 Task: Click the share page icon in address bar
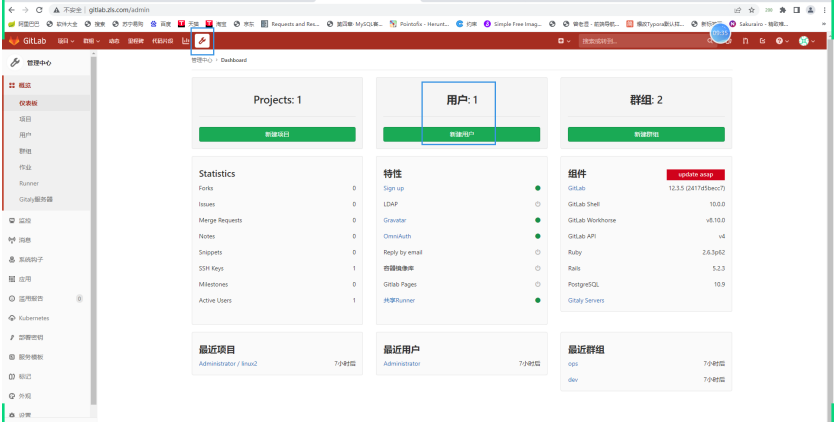click(738, 10)
